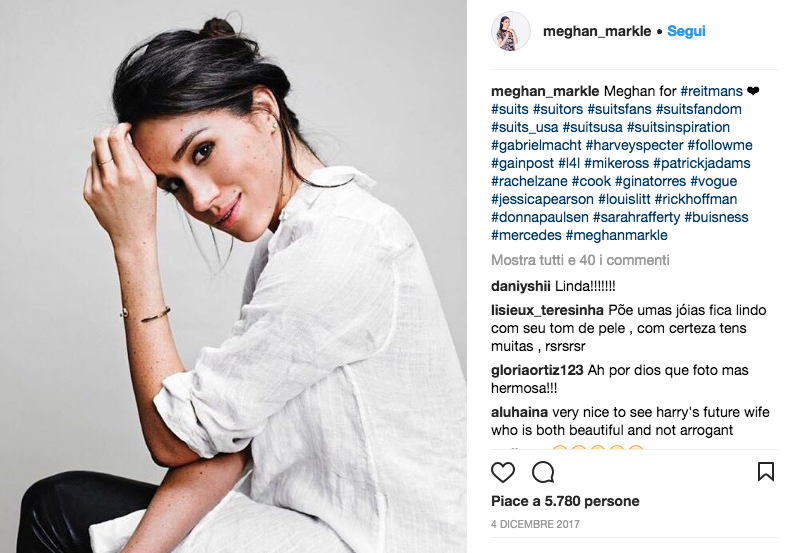View who liked via Piace a 5.780 persone
The image size is (792, 553).
tap(565, 501)
